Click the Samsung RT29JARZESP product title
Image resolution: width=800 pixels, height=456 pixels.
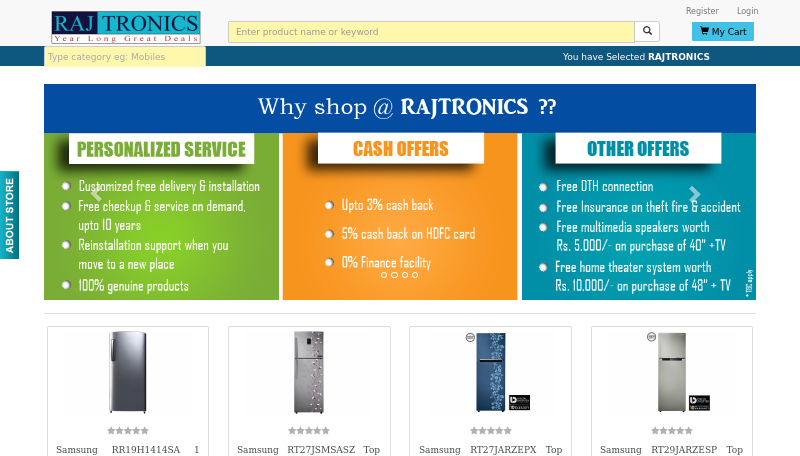click(671, 450)
